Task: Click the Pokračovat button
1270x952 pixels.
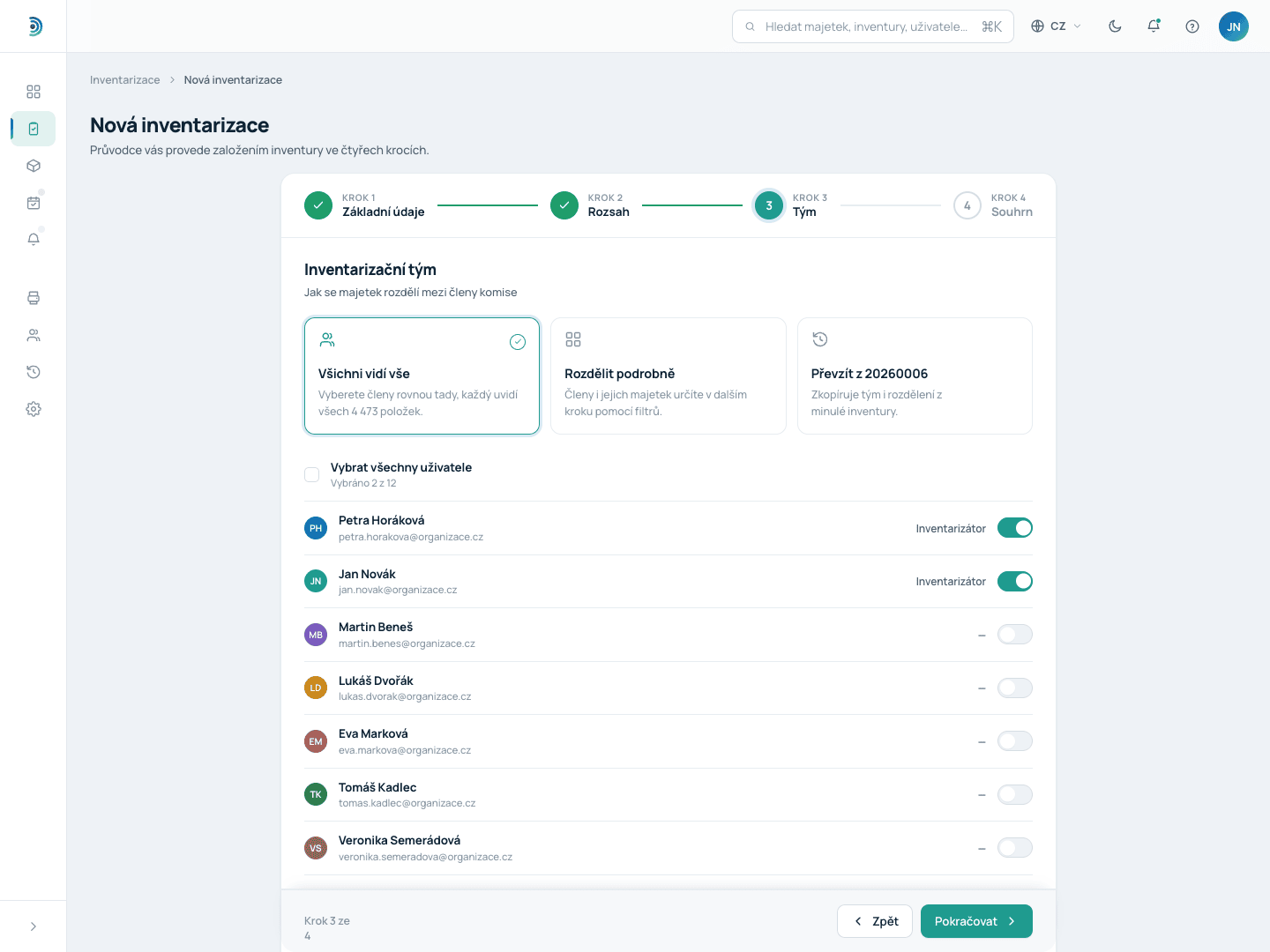Action: pos(976,921)
